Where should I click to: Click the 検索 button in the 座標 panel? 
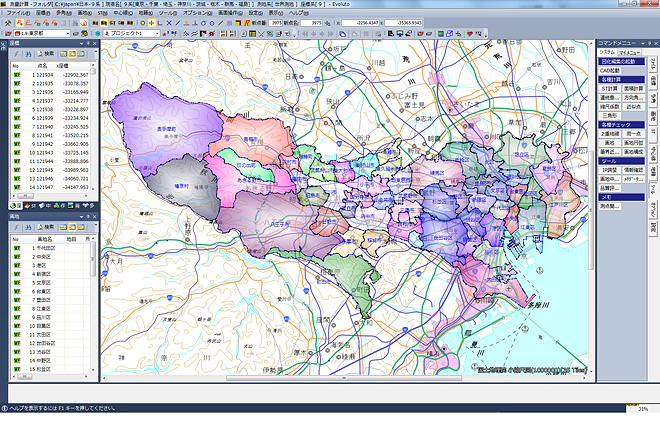click(46, 53)
